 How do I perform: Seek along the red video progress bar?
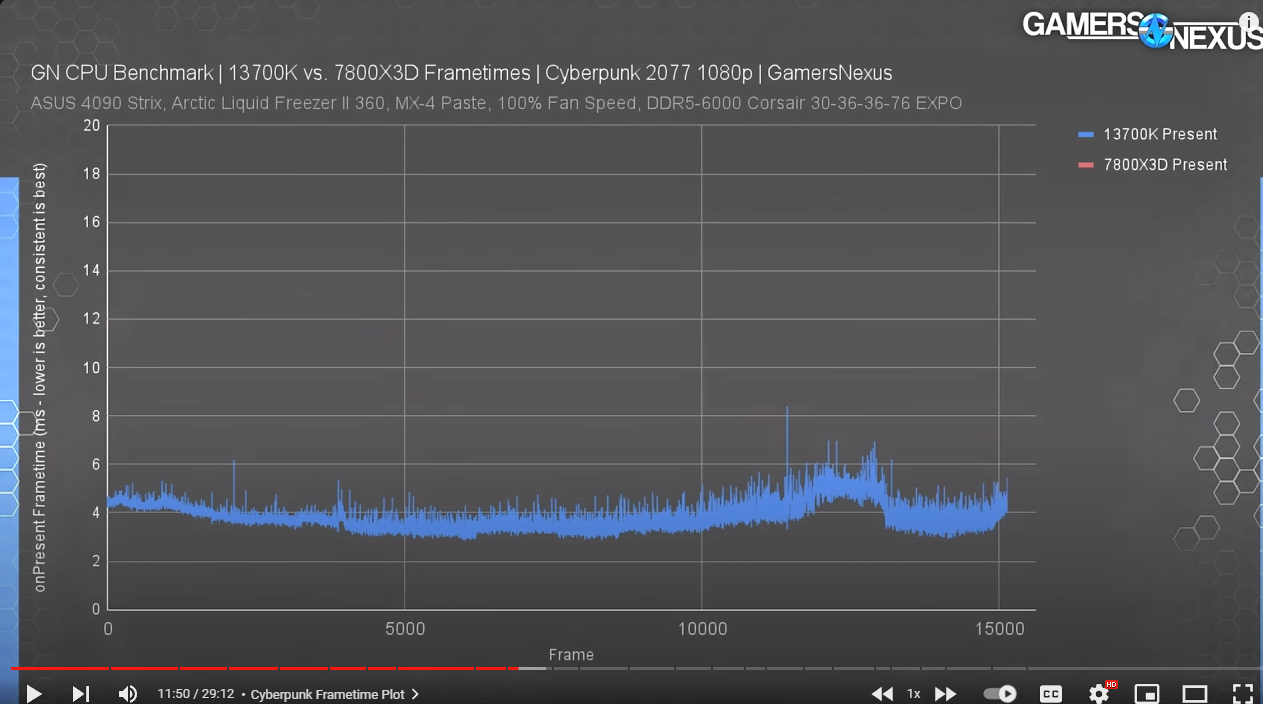click(x=264, y=668)
